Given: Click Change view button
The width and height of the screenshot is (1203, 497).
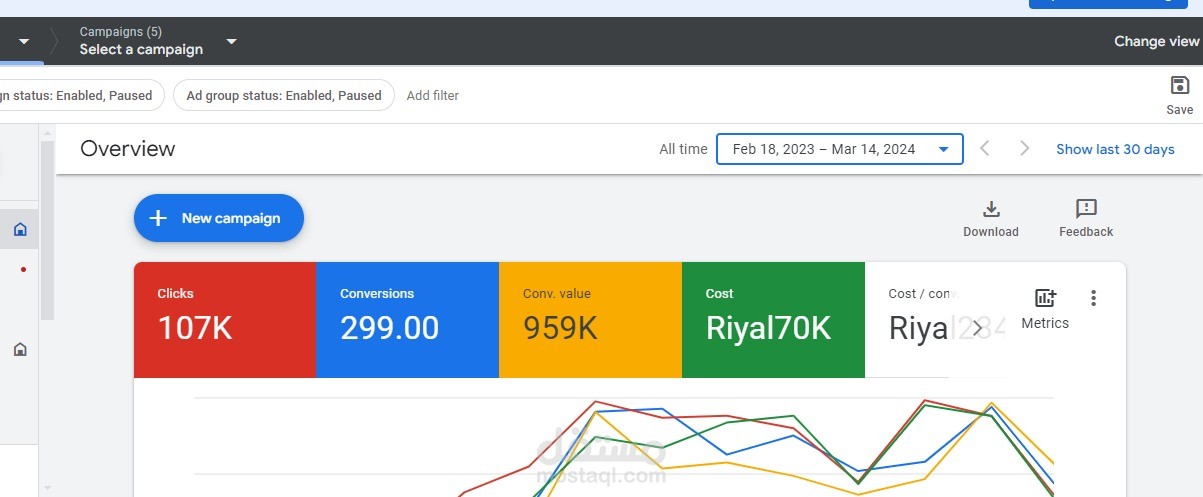Looking at the screenshot, I should click(1156, 41).
